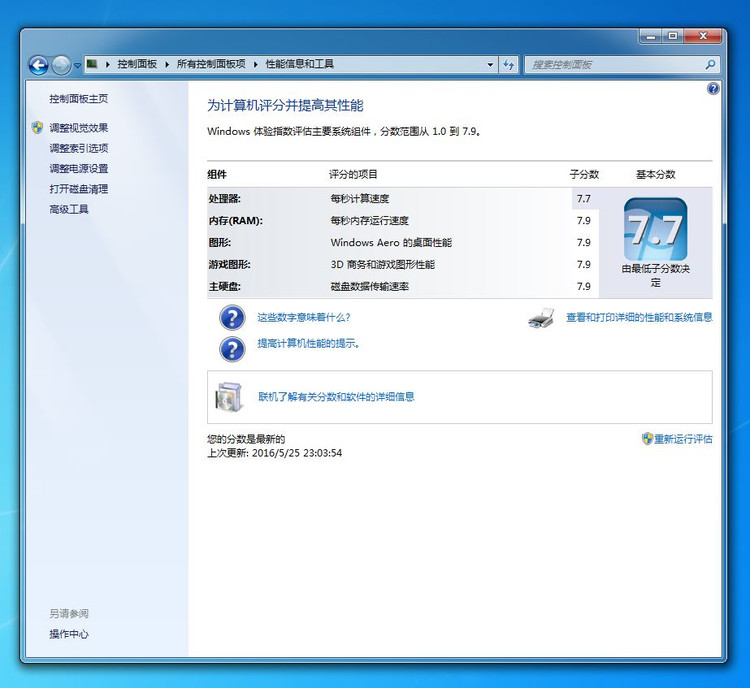This screenshot has width=750, height=688.
Task: Click the 主硬盘 row label
Action: (x=224, y=287)
